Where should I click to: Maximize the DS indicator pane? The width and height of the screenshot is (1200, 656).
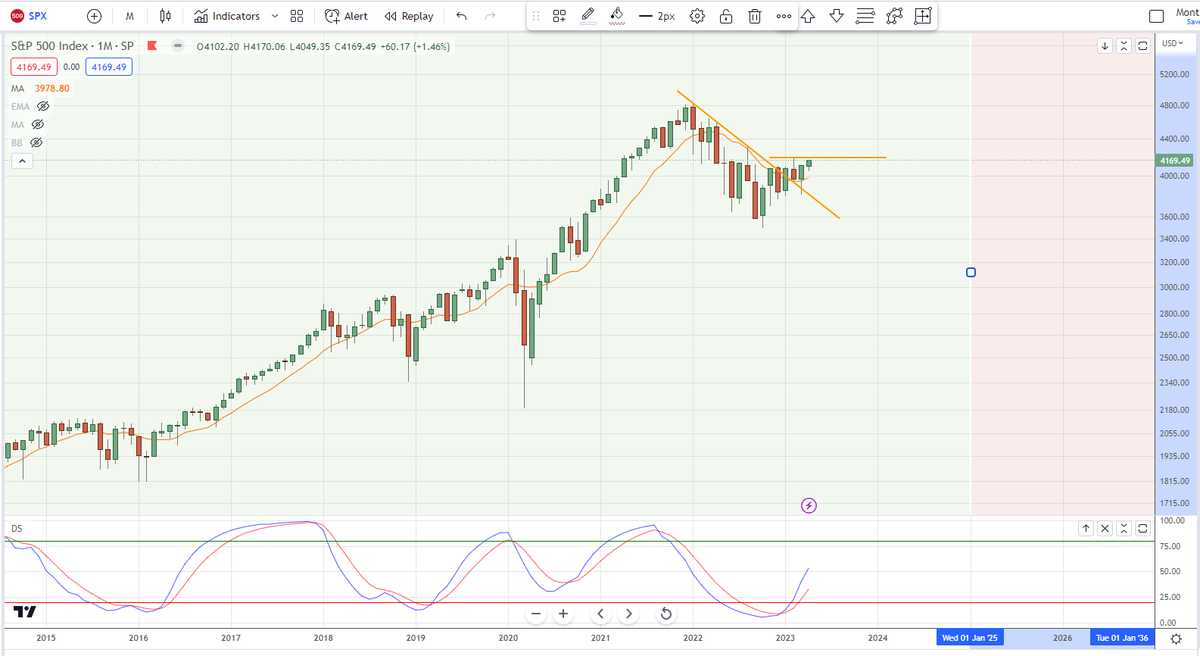click(x=1143, y=528)
